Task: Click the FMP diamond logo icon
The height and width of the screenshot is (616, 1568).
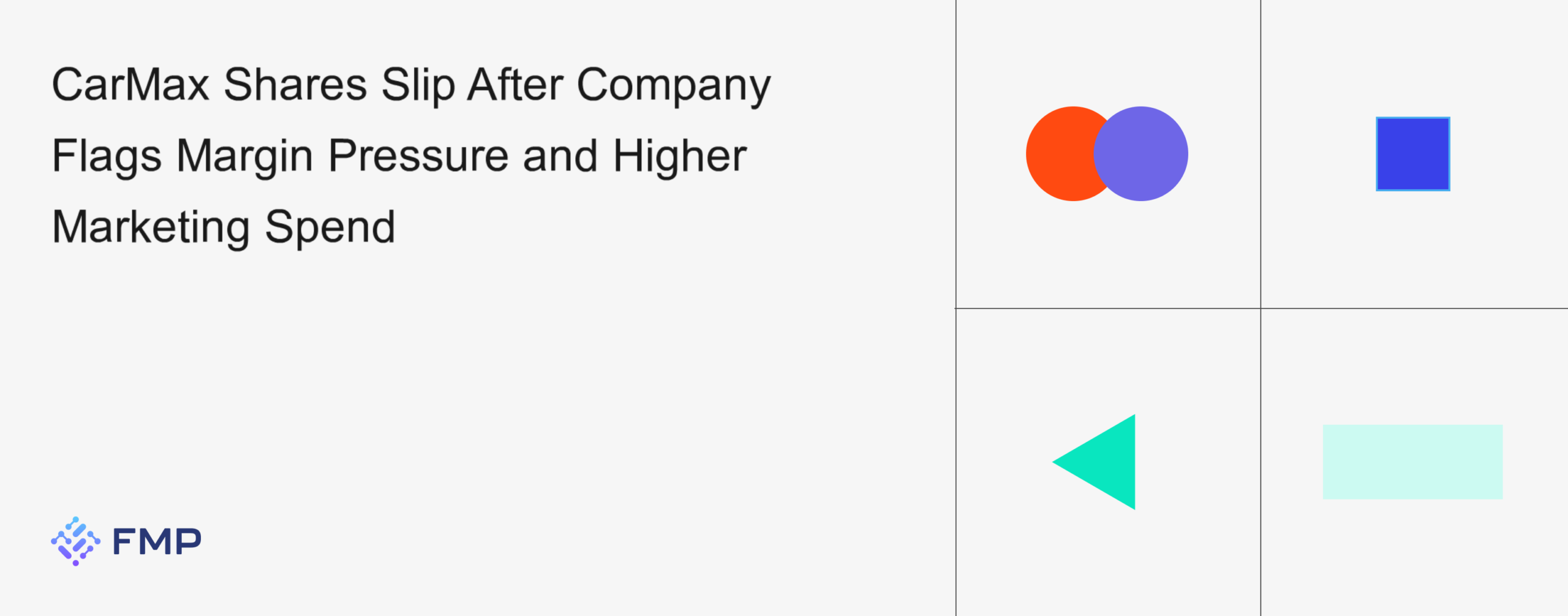Action: click(75, 541)
